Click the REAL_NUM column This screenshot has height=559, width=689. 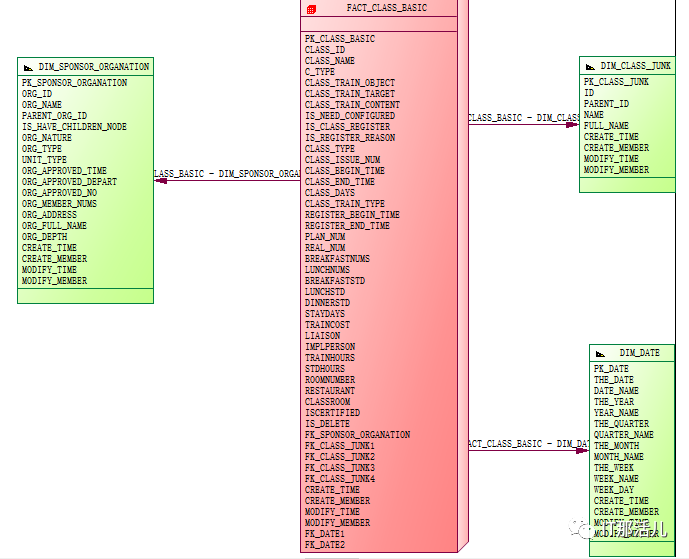click(325, 247)
